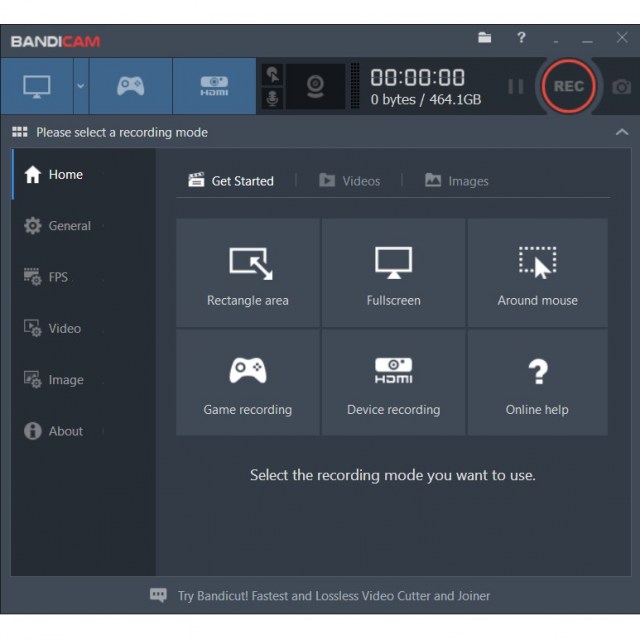Open the output folder icon in title bar

pos(484,38)
